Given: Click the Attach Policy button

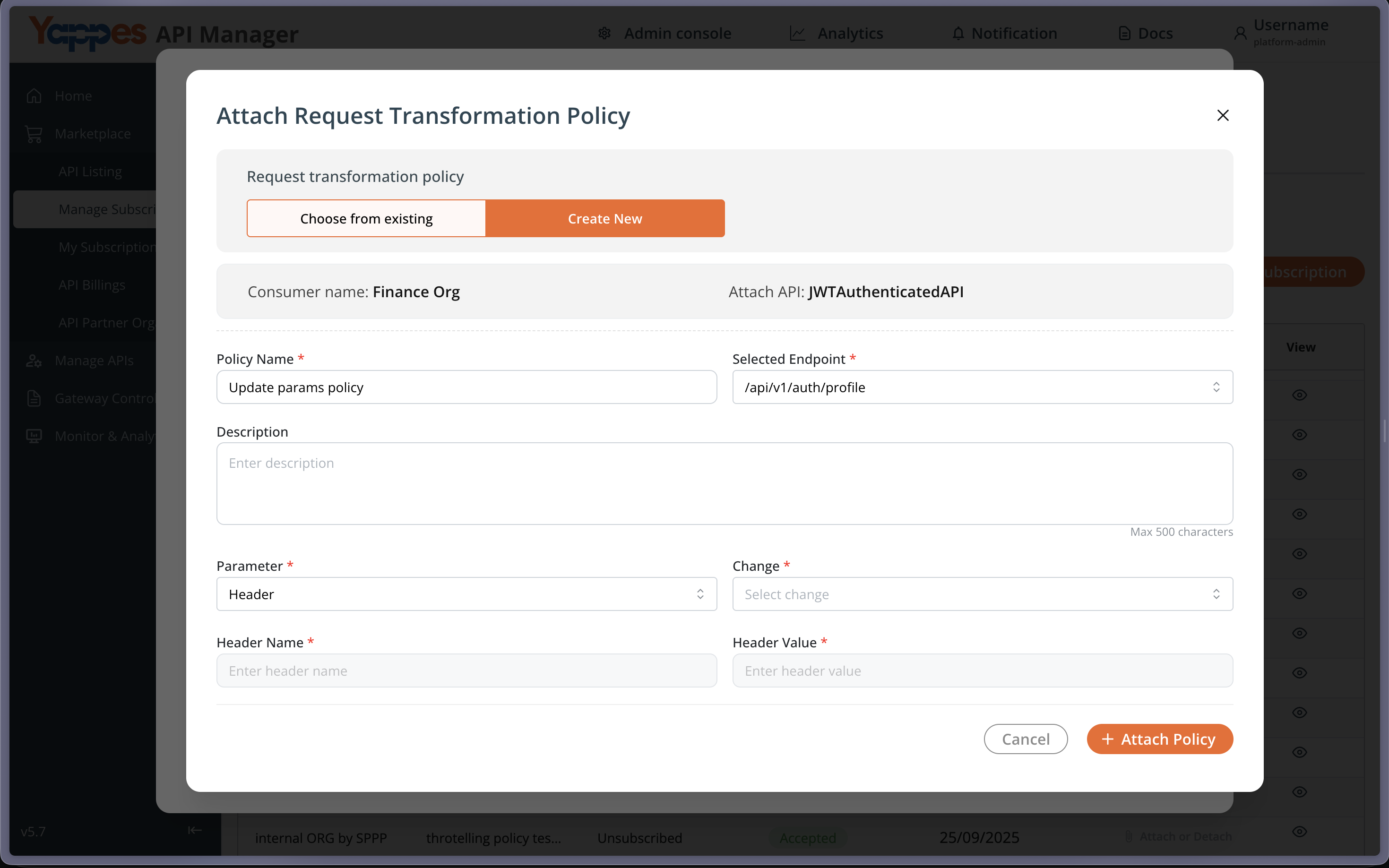Looking at the screenshot, I should tap(1159, 739).
